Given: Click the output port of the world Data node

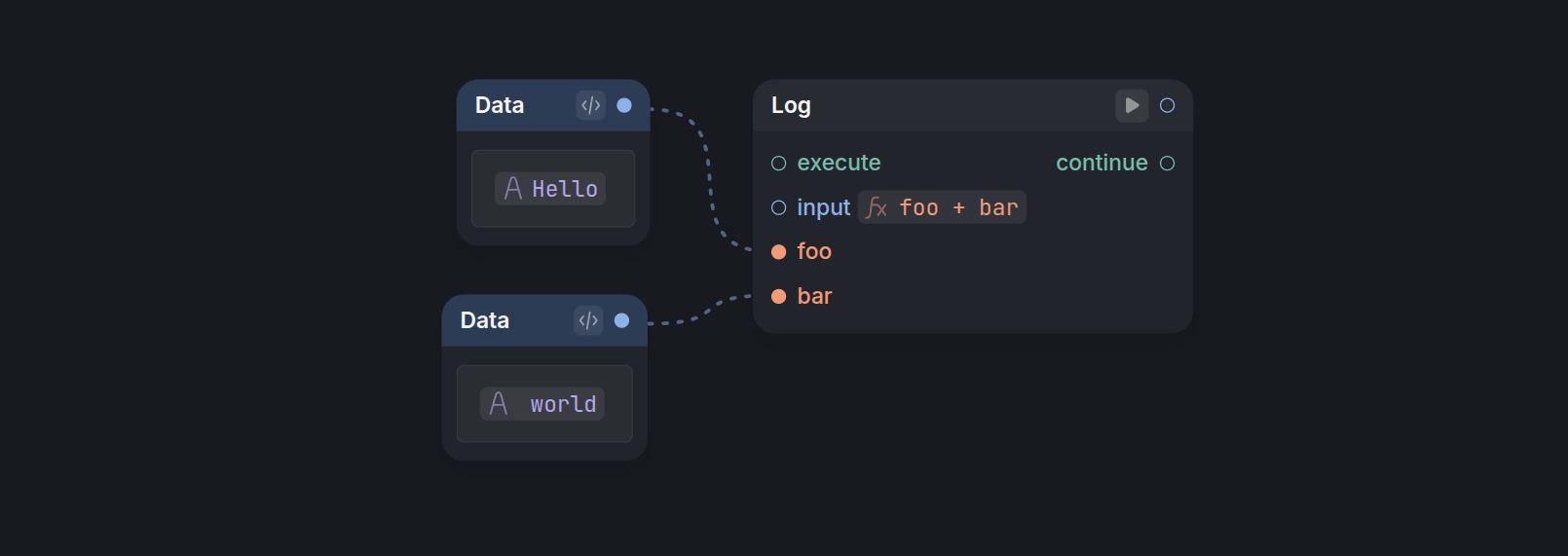Looking at the screenshot, I should pos(621,320).
